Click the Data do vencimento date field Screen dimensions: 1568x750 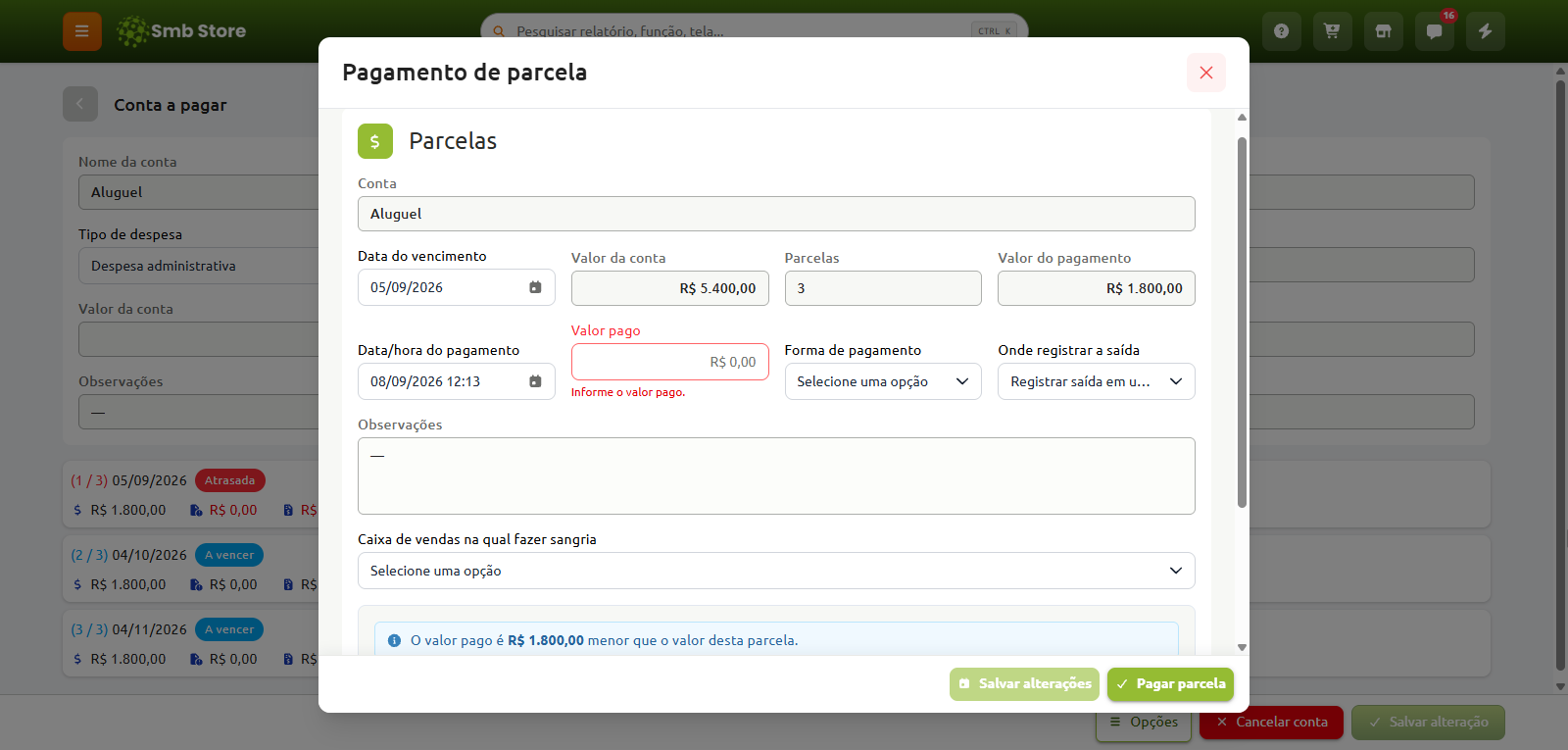457,287
